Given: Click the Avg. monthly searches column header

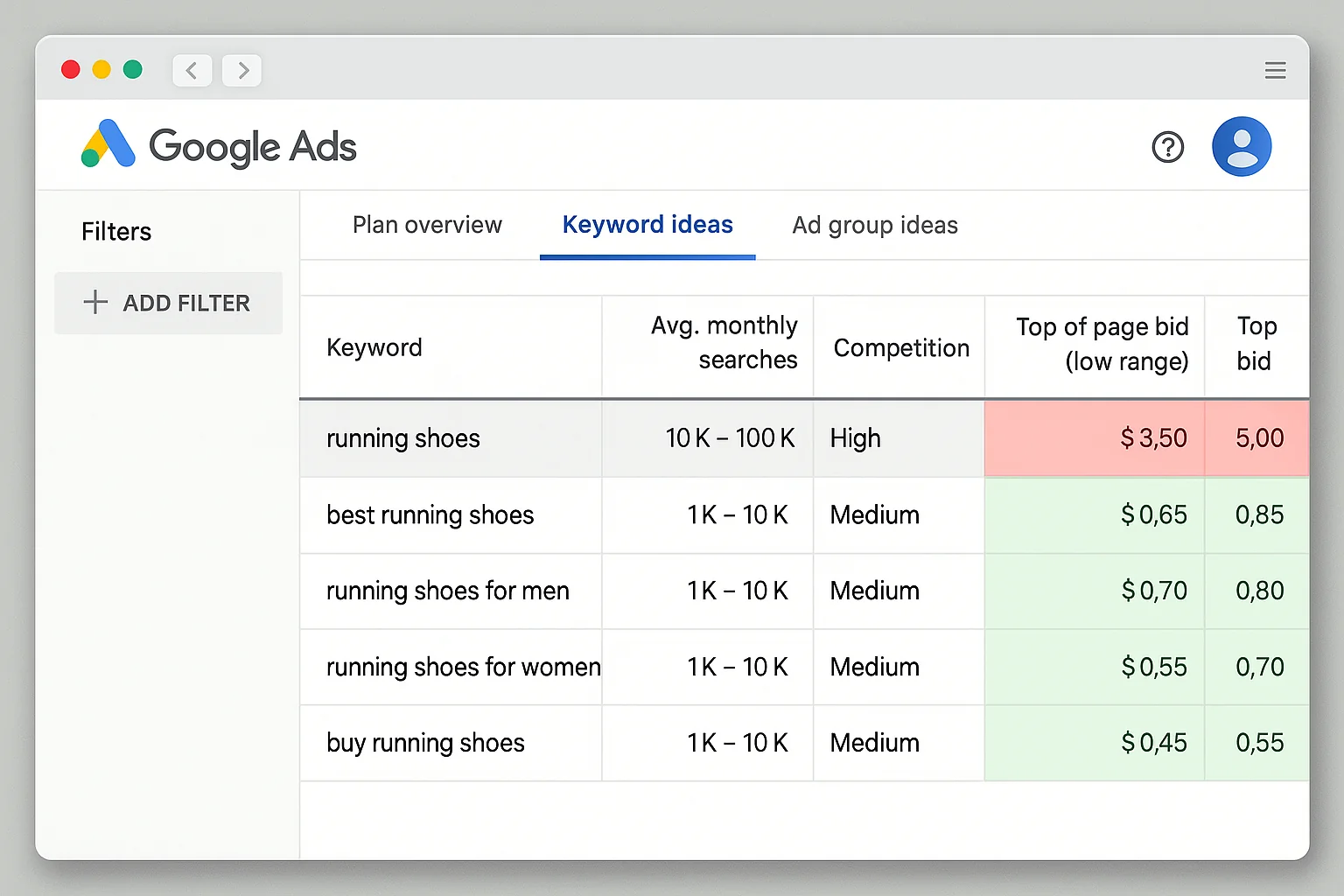Looking at the screenshot, I should click(724, 343).
